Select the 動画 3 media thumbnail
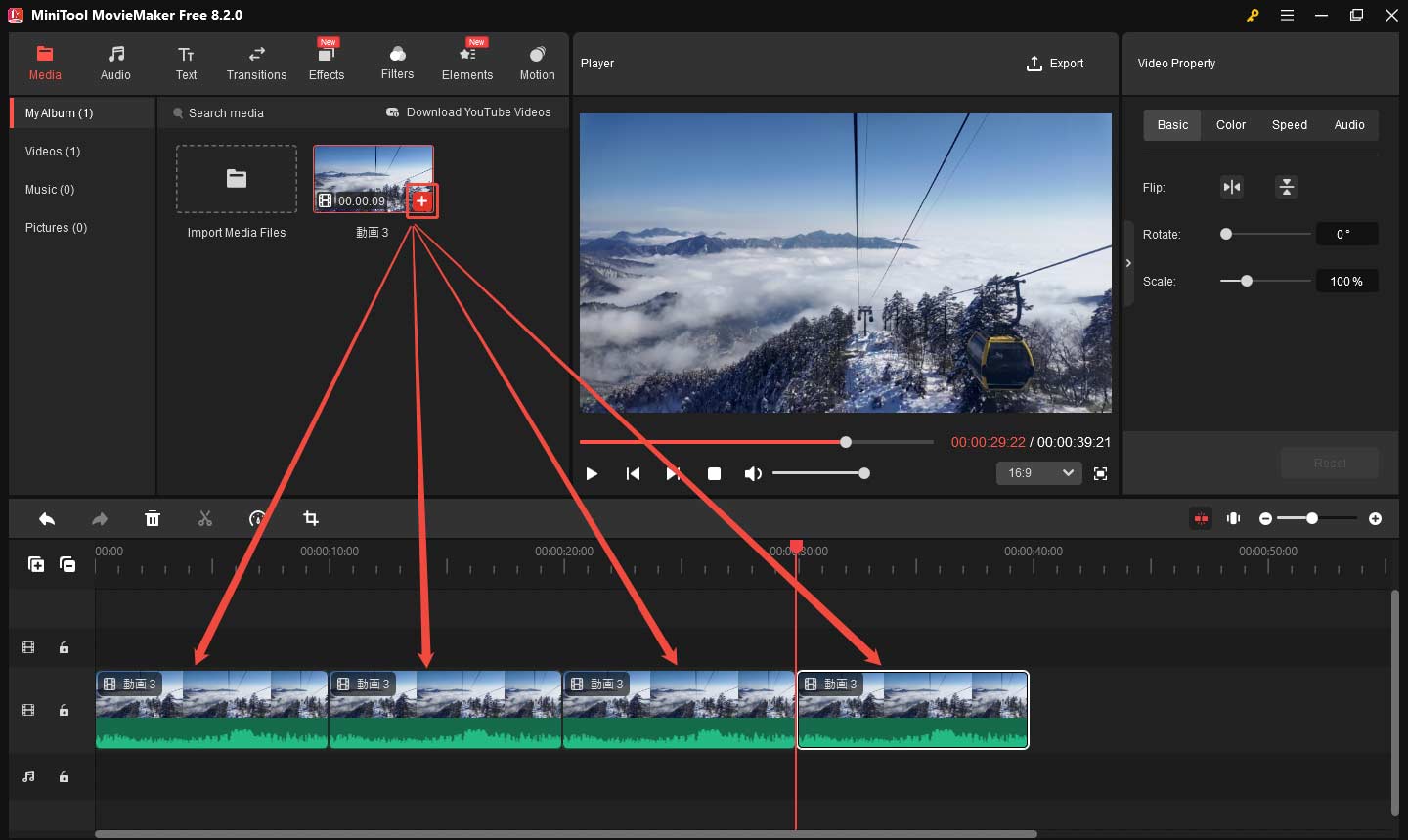Viewport: 1408px width, 840px height. [x=373, y=179]
